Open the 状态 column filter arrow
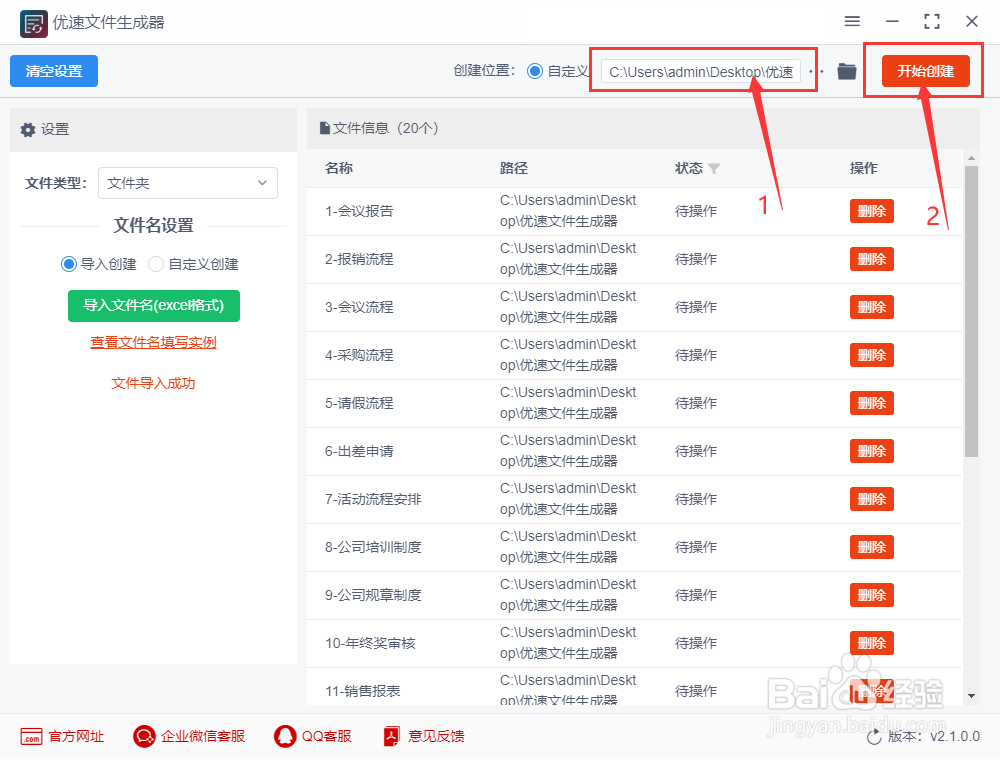Image resolution: width=1000 pixels, height=760 pixels. pos(715,168)
